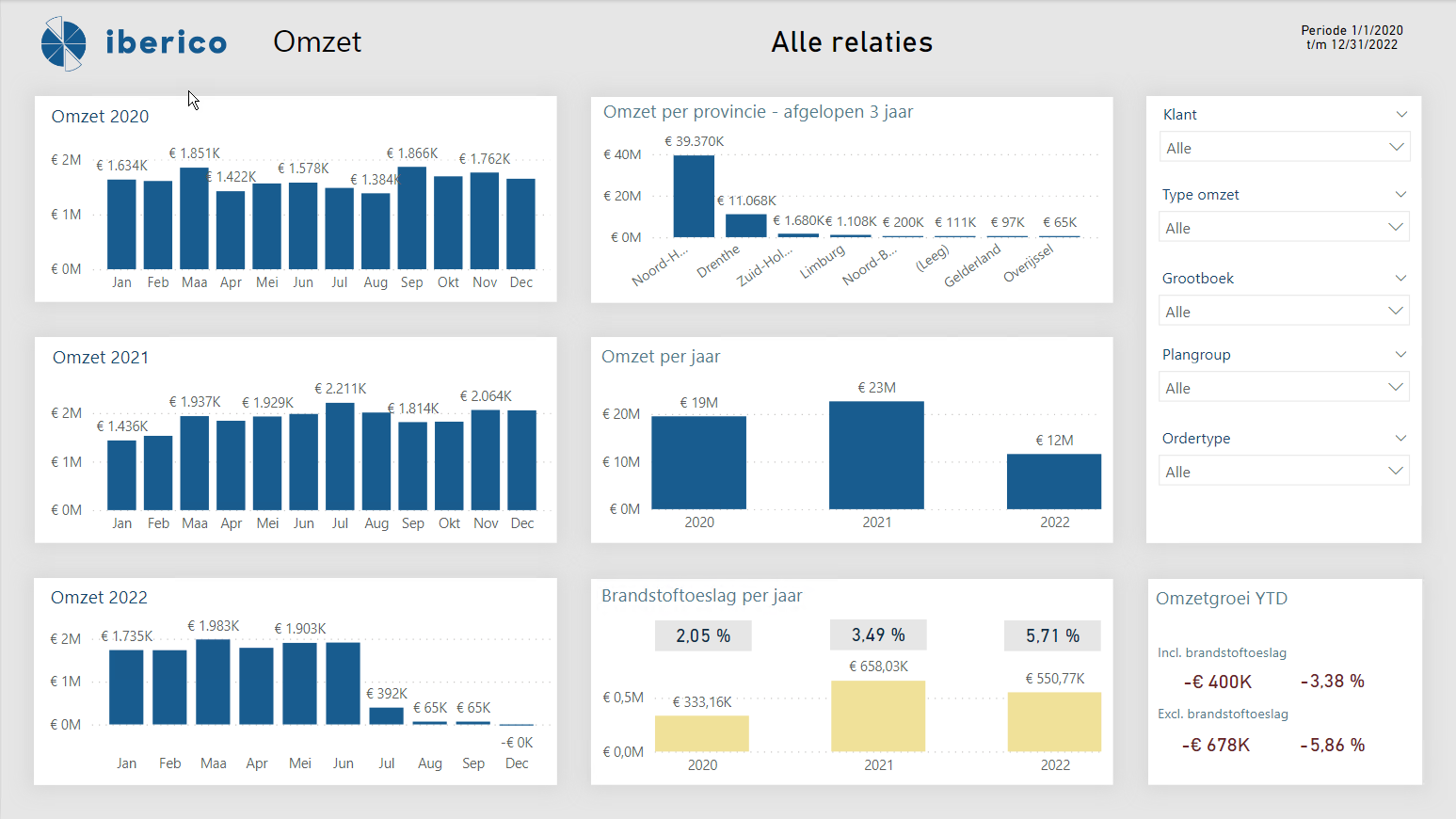Select the March bar in Omzet 2022
The image size is (1456, 819).
[x=214, y=682]
